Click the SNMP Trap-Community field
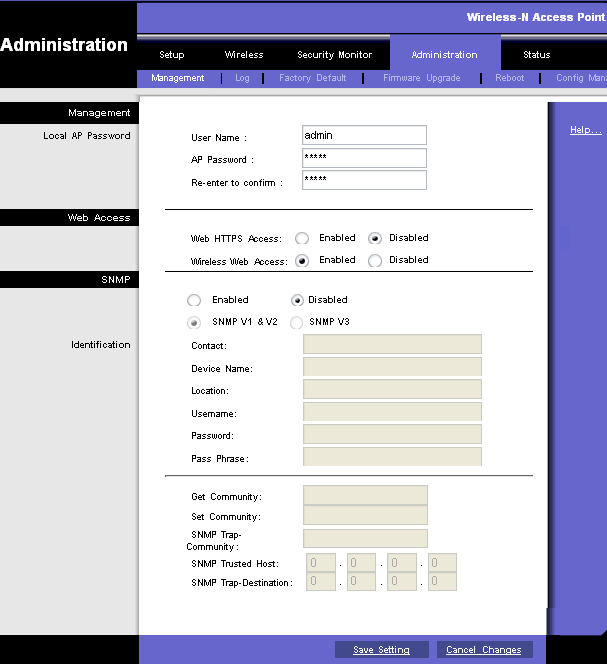The height and width of the screenshot is (664, 607). click(365, 538)
